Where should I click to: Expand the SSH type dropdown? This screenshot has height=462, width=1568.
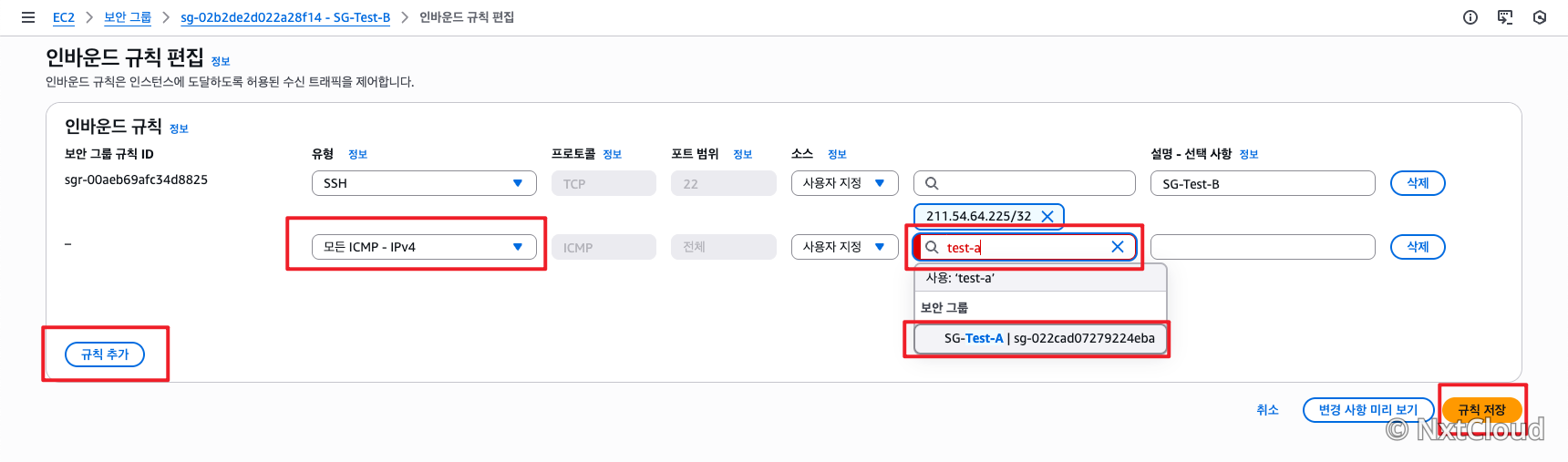point(424,183)
